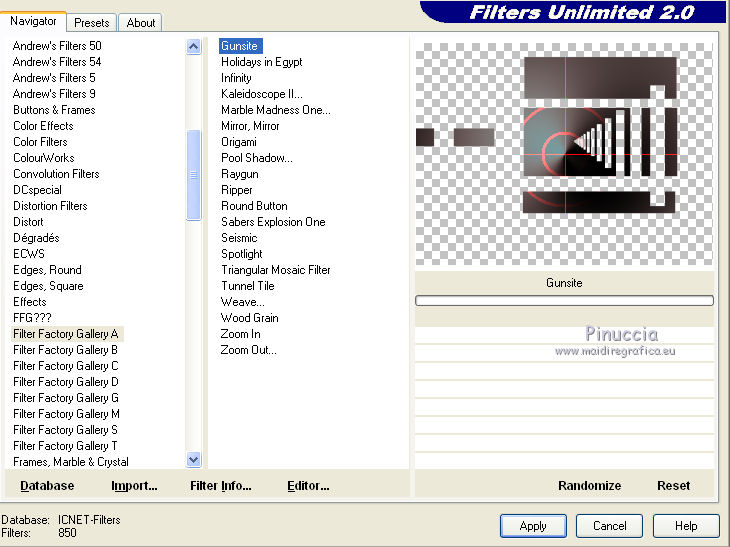
Task: Select FFG??? category
Action: pyautogui.click(x=32, y=318)
